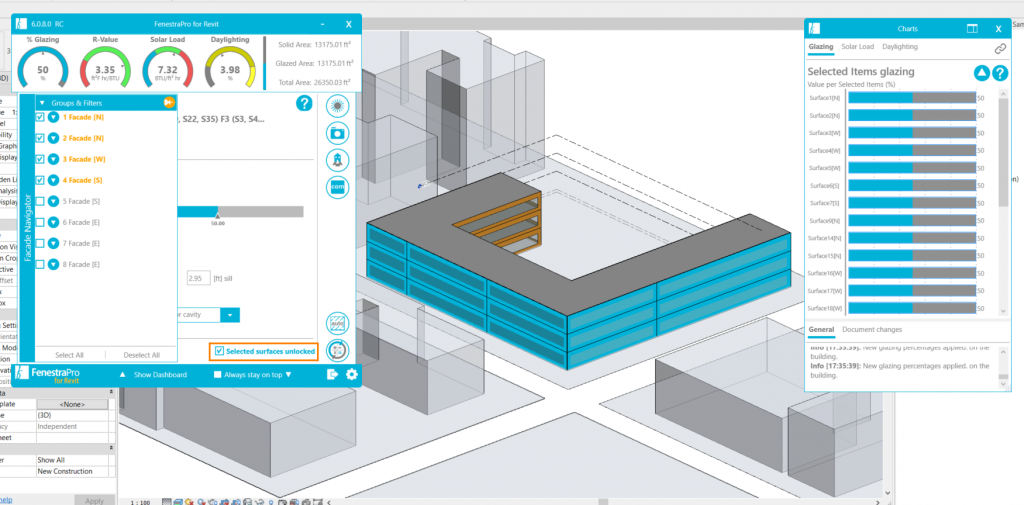Viewport: 1024px width, 505px height.
Task: Toggle 'Selected surfaces unlocked' checkbox
Action: pyautogui.click(x=219, y=351)
